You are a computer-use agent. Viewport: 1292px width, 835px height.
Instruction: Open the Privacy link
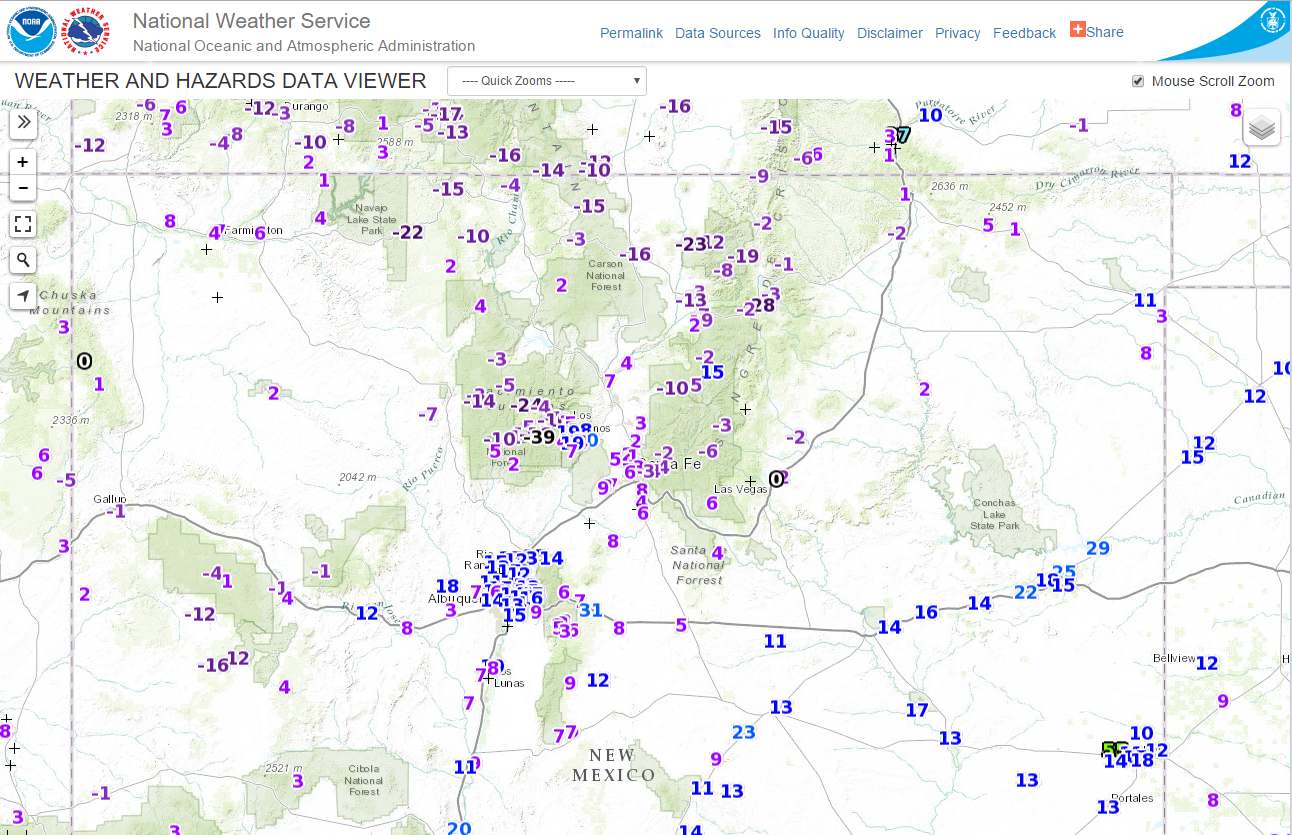coord(958,33)
